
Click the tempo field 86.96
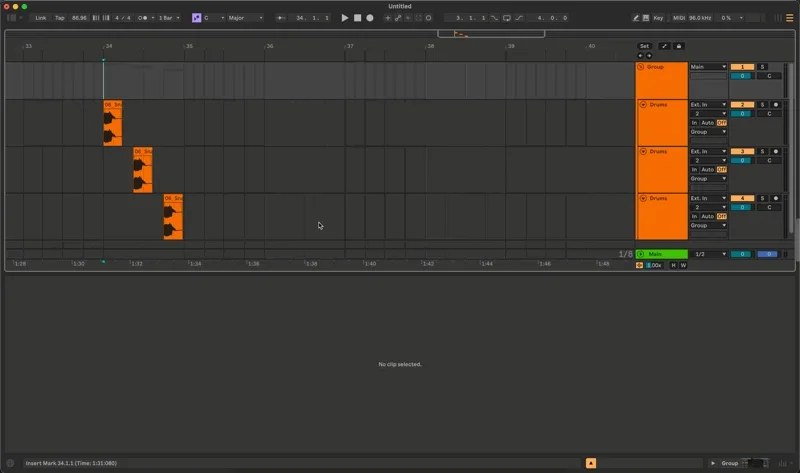[x=79, y=18]
